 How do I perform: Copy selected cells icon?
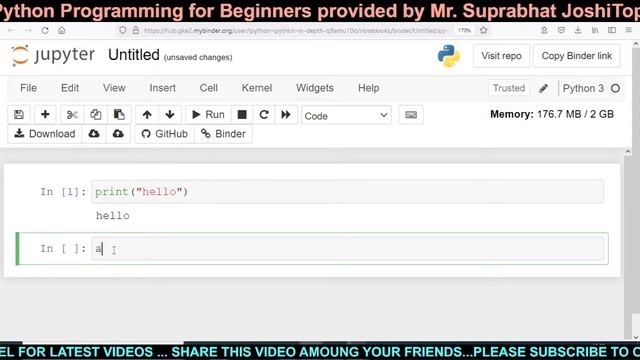[96, 115]
